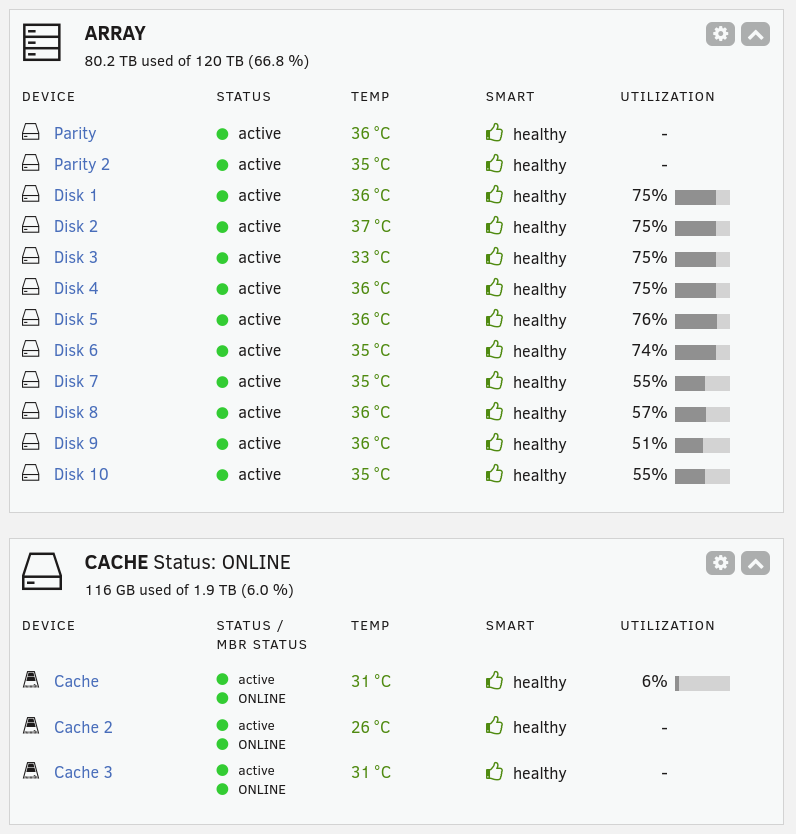796x834 pixels.
Task: Click the Disk 9 utilization bar at 51%
Action: 702,445
